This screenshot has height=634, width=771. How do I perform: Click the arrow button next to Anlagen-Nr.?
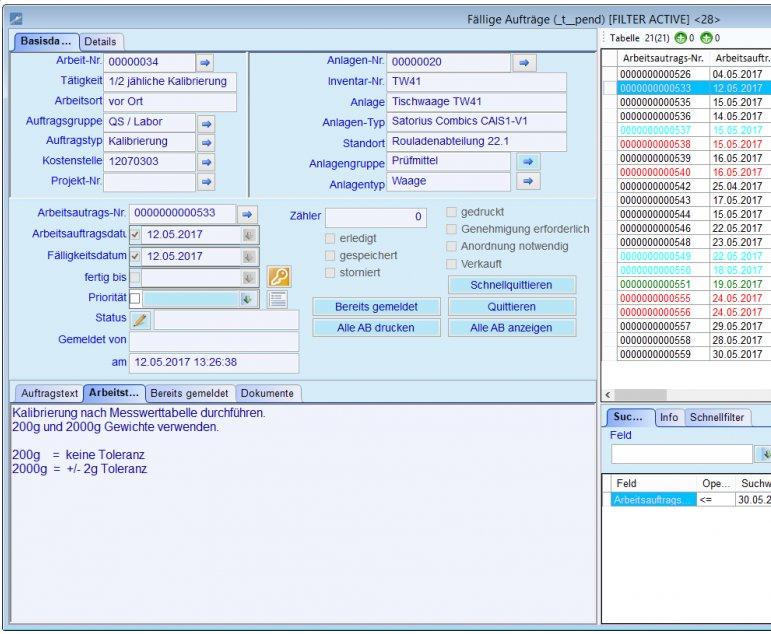(524, 63)
